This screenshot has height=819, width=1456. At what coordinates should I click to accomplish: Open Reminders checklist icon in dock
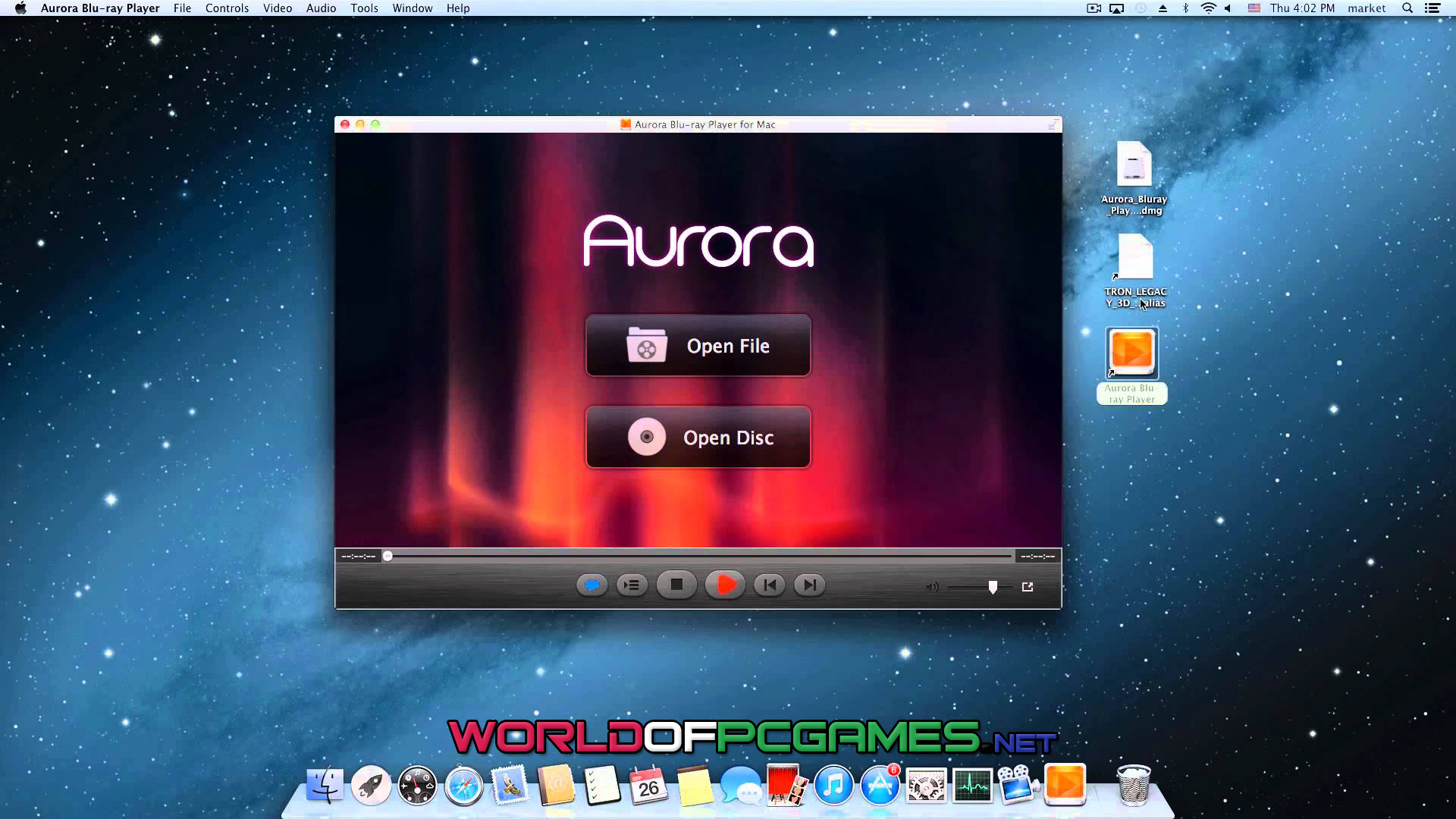[602, 785]
